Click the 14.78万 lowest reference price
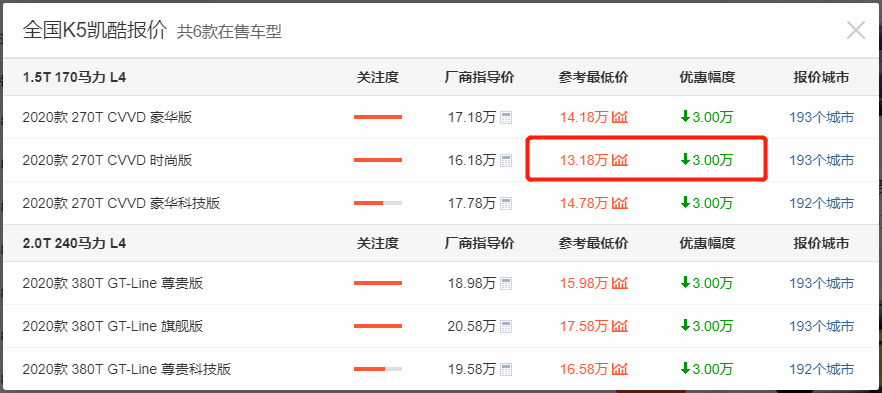This screenshot has width=882, height=393. [584, 203]
